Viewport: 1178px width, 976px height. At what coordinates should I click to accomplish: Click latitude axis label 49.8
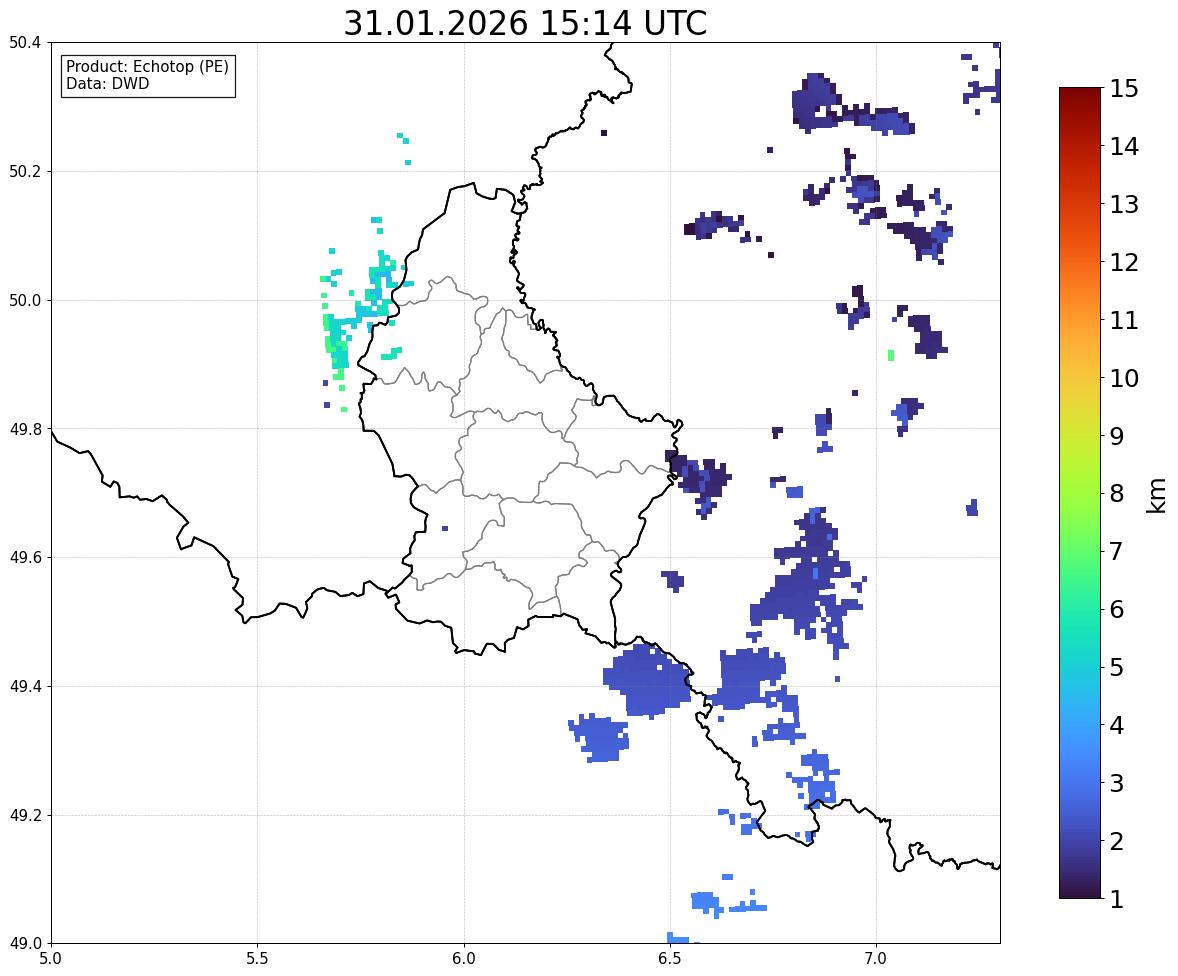[x=25, y=429]
